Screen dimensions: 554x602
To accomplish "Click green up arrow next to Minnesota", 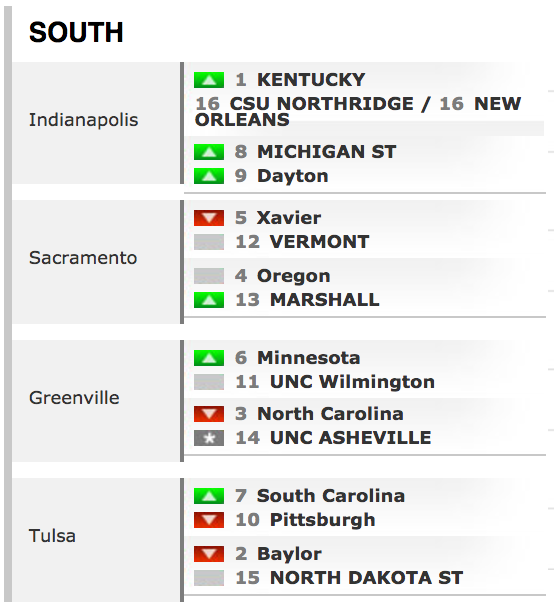I will click(209, 358).
